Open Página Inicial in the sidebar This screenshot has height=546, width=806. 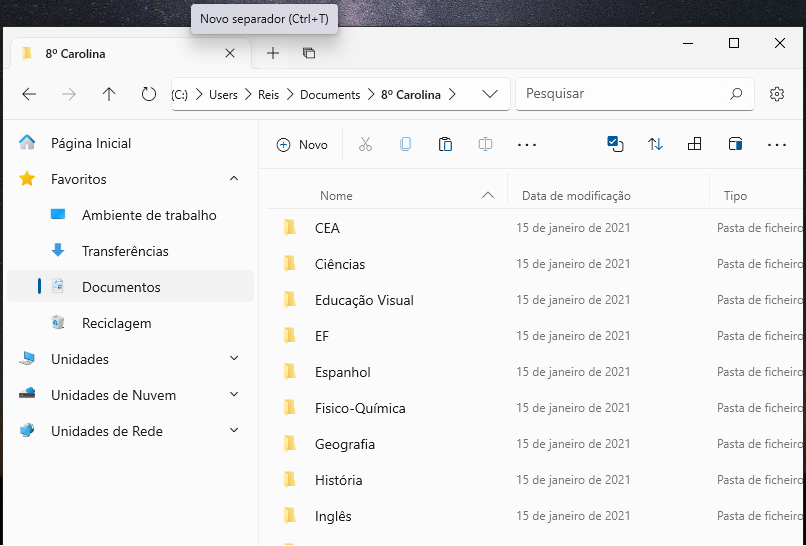(x=131, y=143)
